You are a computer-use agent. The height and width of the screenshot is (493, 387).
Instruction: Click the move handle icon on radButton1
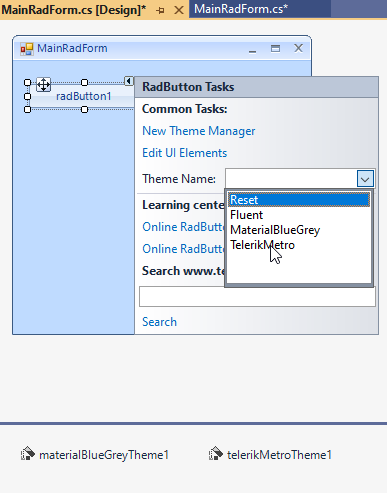(x=43, y=85)
